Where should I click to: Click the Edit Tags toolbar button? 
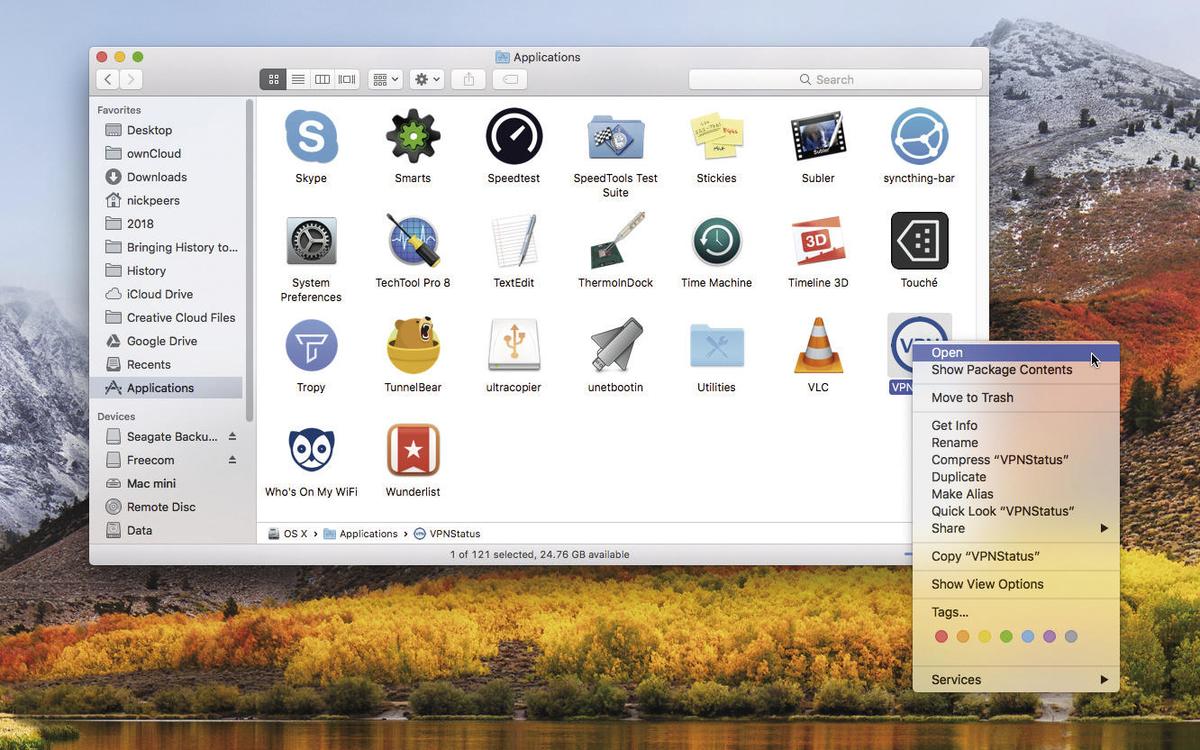tap(510, 79)
